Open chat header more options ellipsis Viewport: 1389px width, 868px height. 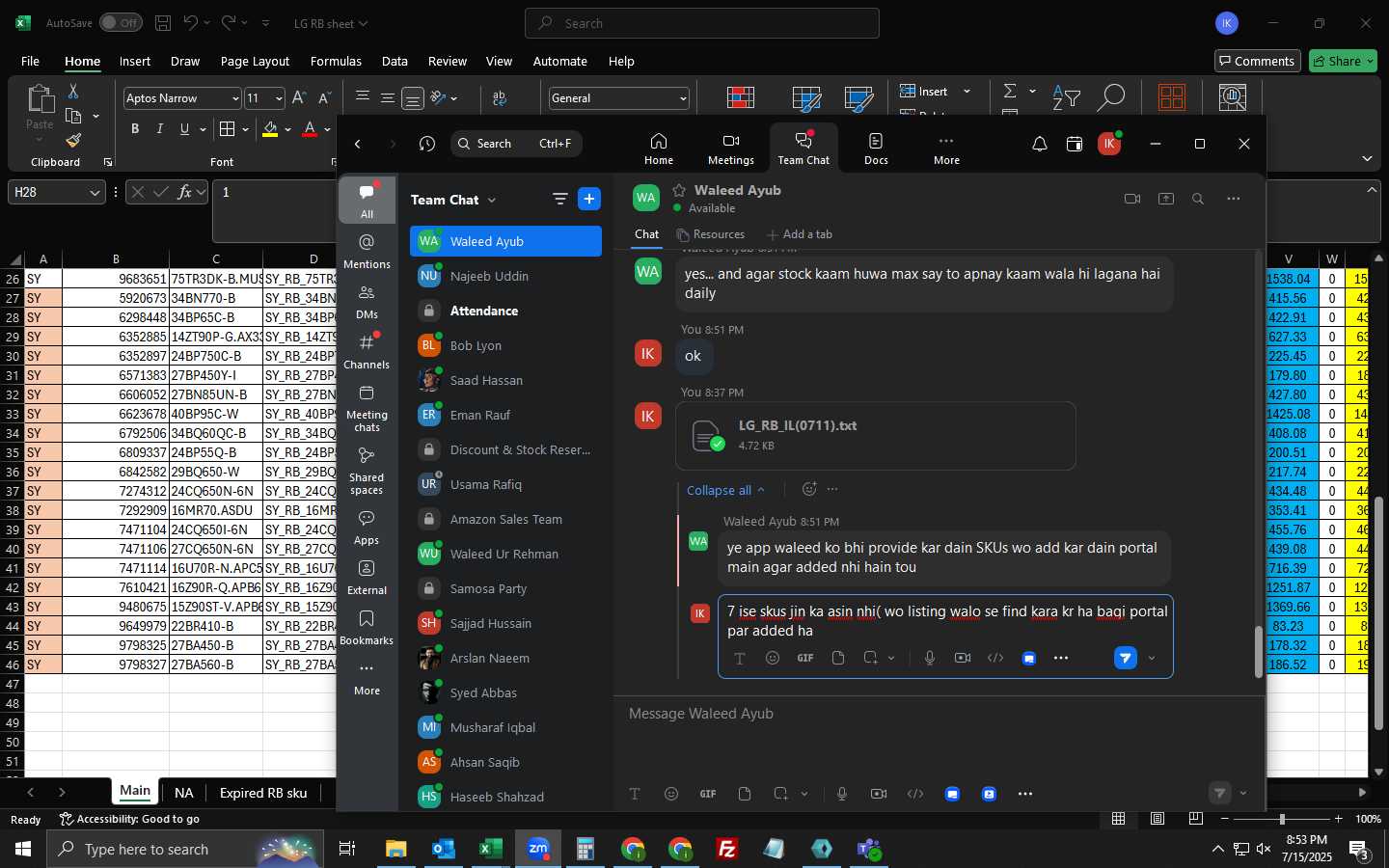(x=1233, y=199)
